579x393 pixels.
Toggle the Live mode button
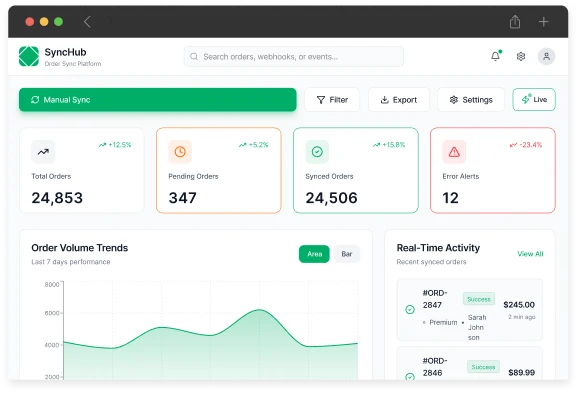point(534,100)
